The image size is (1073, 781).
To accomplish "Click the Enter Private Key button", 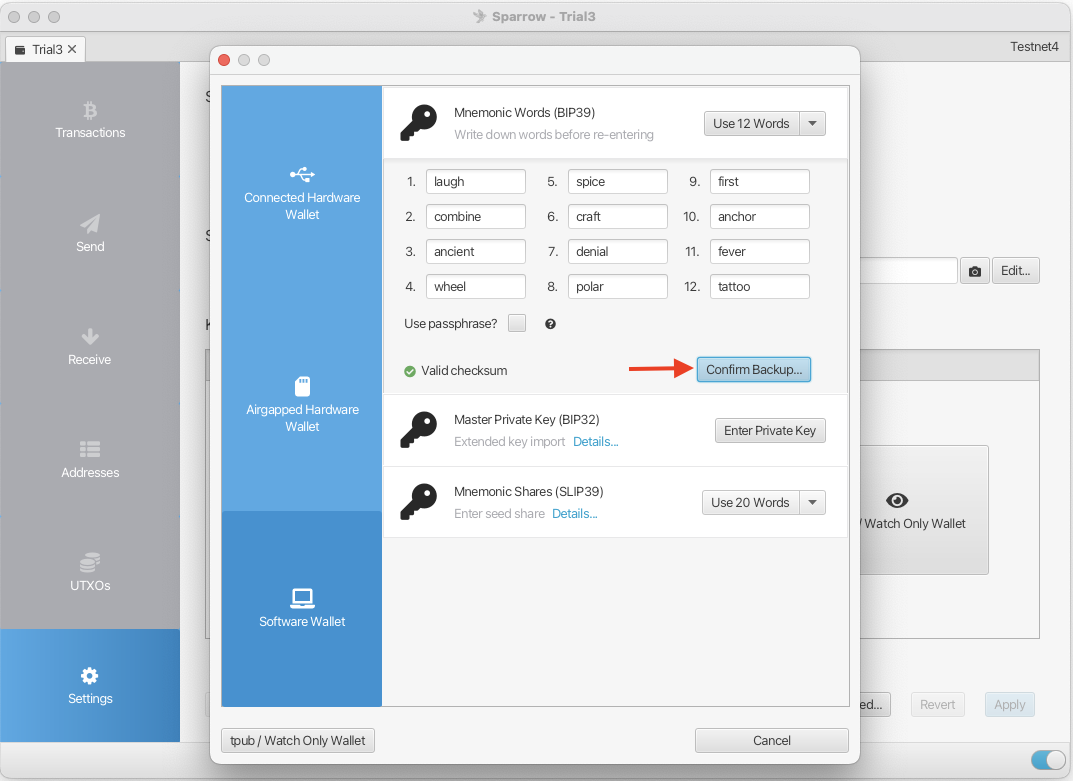I will tap(770, 431).
